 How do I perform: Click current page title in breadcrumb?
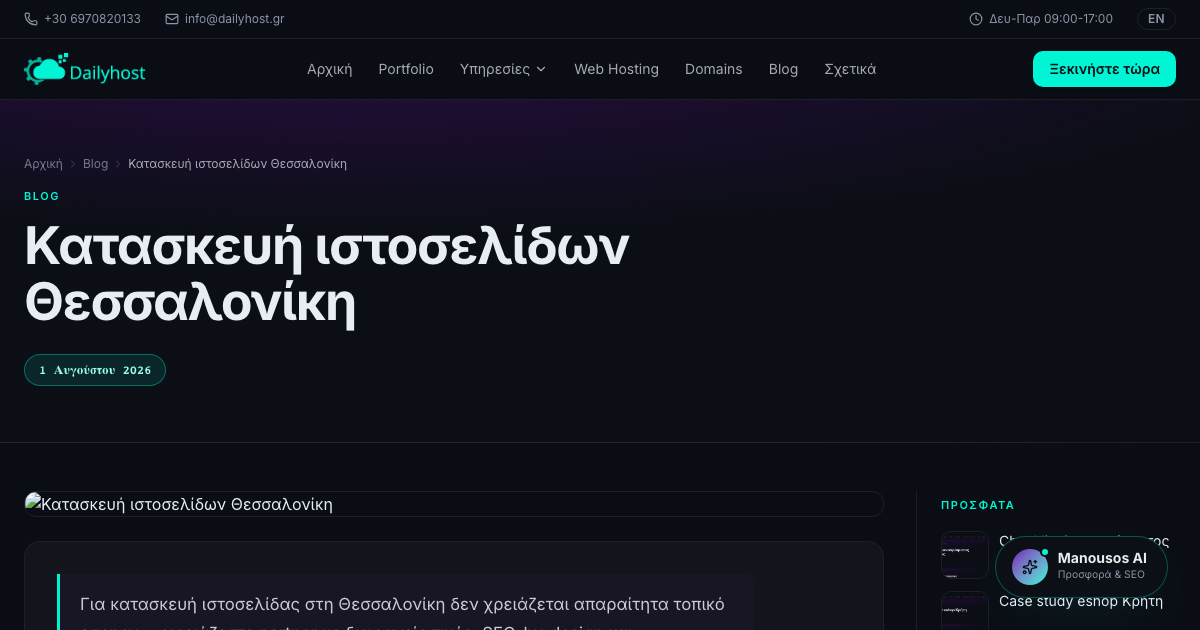238,163
